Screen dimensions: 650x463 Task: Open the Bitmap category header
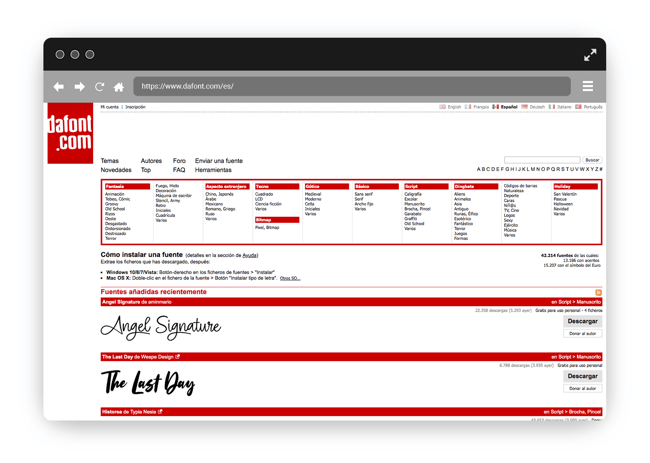click(x=277, y=220)
